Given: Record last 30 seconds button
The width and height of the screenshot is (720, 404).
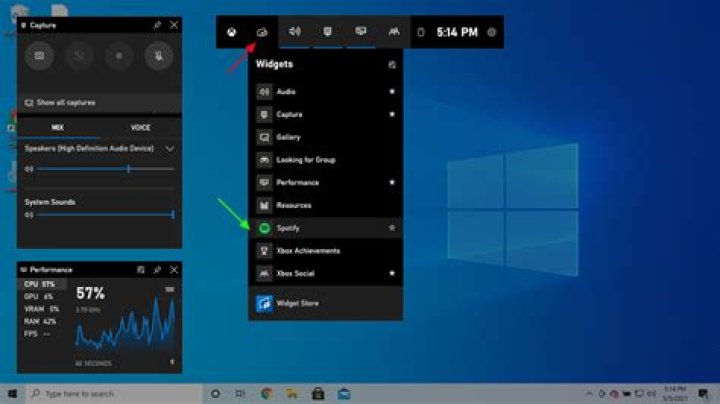Looking at the screenshot, I should [79, 56].
